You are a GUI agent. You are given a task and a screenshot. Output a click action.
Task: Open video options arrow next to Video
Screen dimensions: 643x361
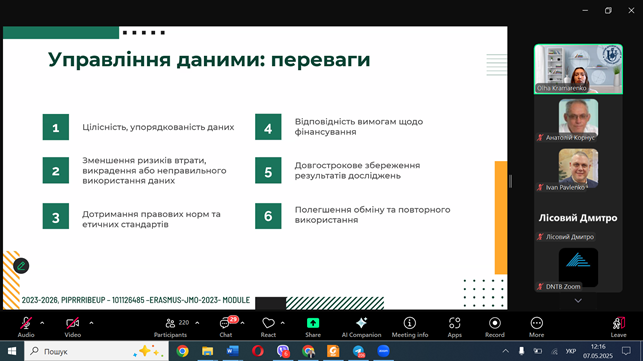[91, 323]
